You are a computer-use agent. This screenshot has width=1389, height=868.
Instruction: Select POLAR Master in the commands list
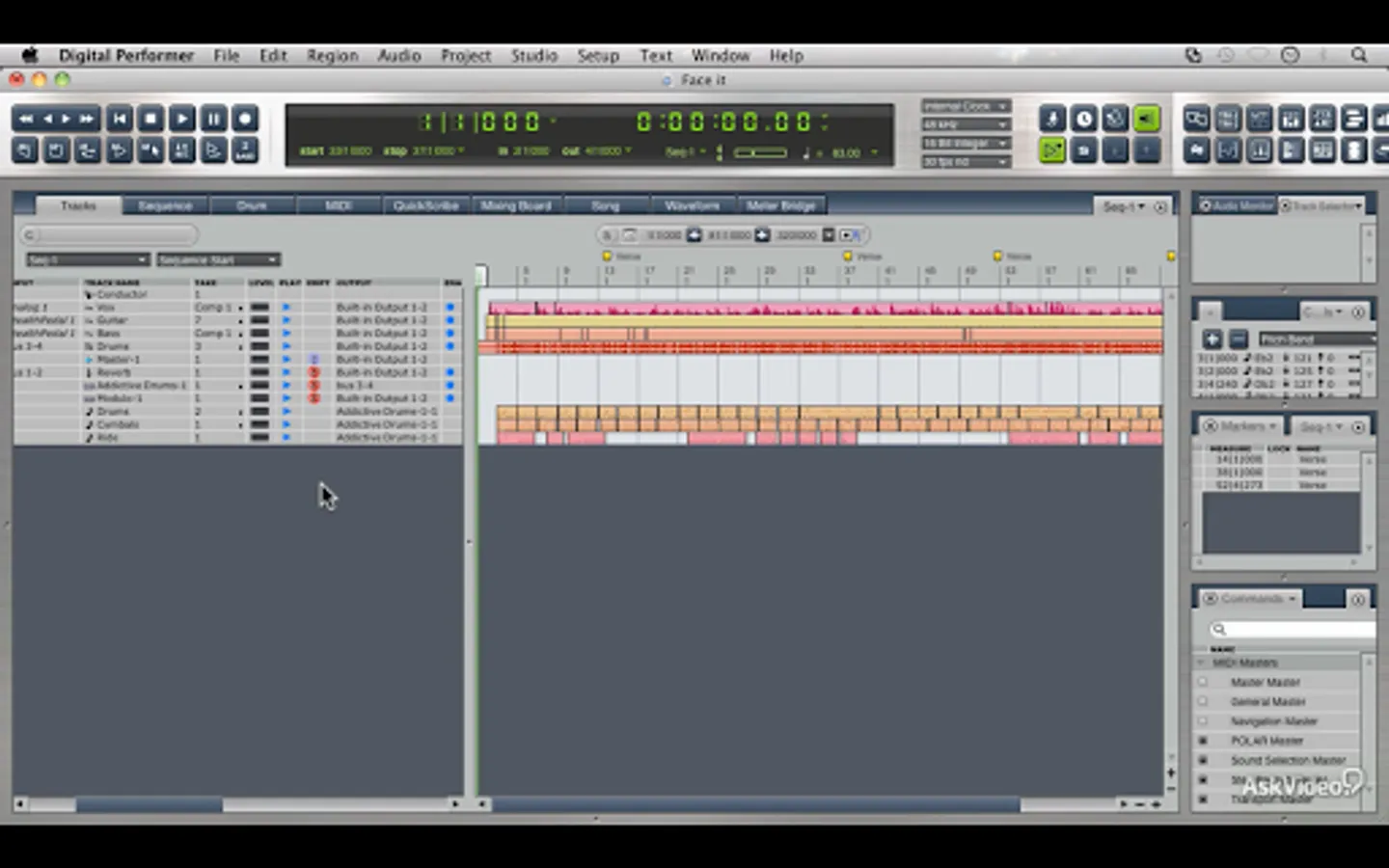click(1266, 741)
